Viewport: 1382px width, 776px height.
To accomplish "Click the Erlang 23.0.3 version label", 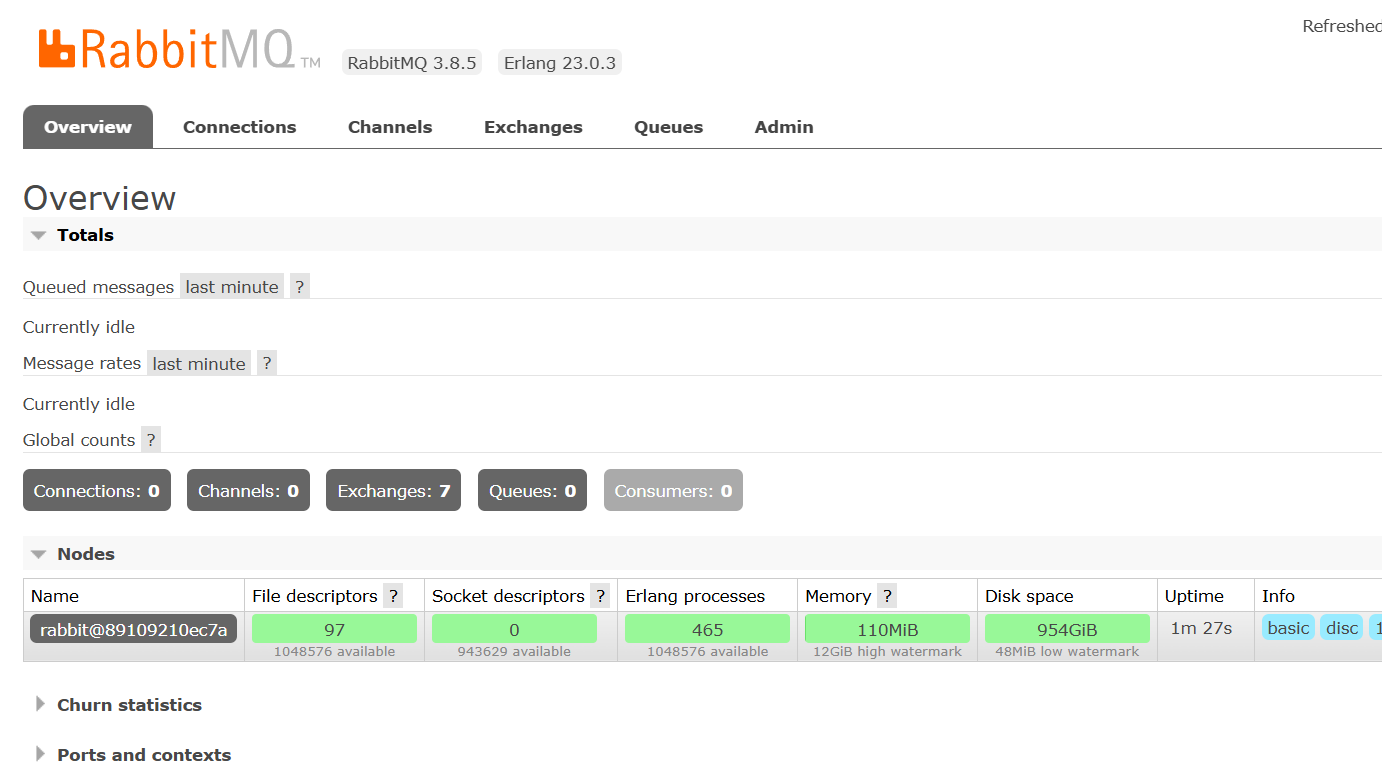I will [560, 63].
